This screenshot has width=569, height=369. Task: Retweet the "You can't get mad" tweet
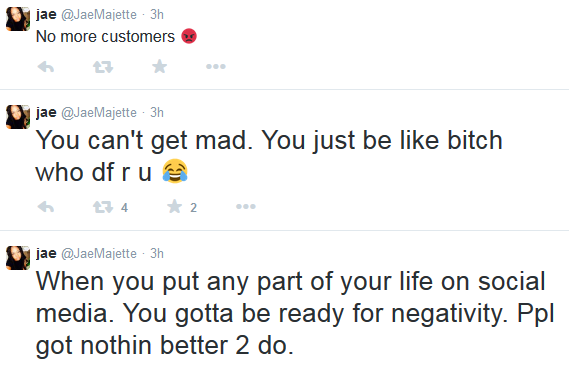103,207
